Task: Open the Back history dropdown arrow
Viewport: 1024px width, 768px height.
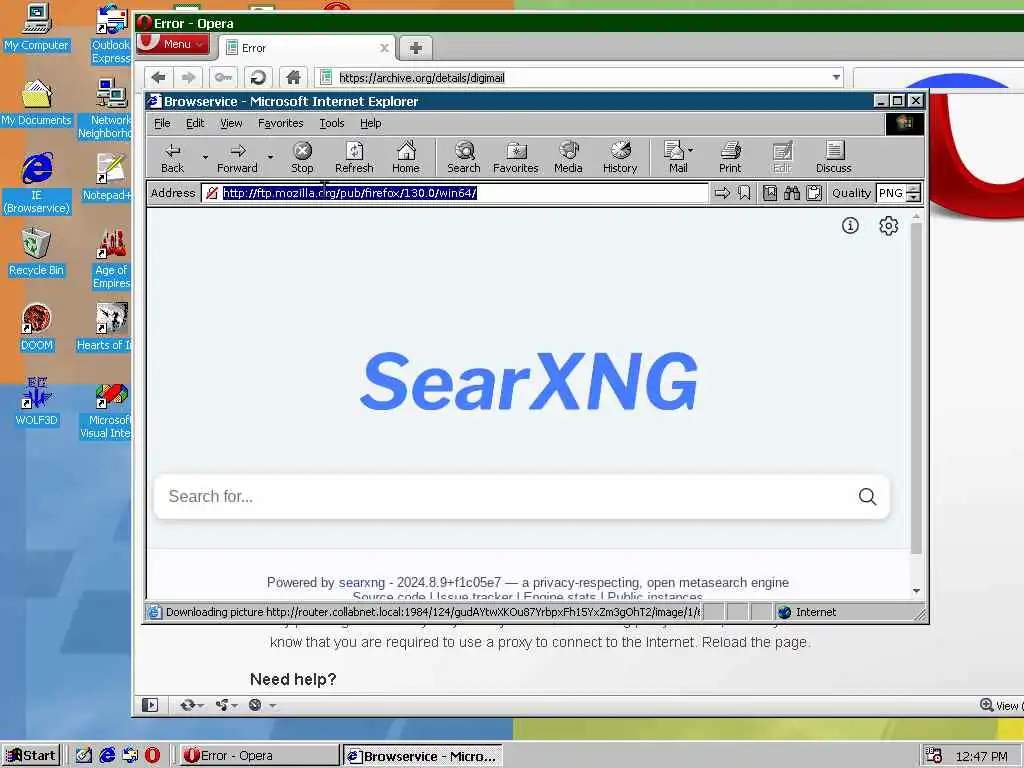Action: (x=205, y=157)
